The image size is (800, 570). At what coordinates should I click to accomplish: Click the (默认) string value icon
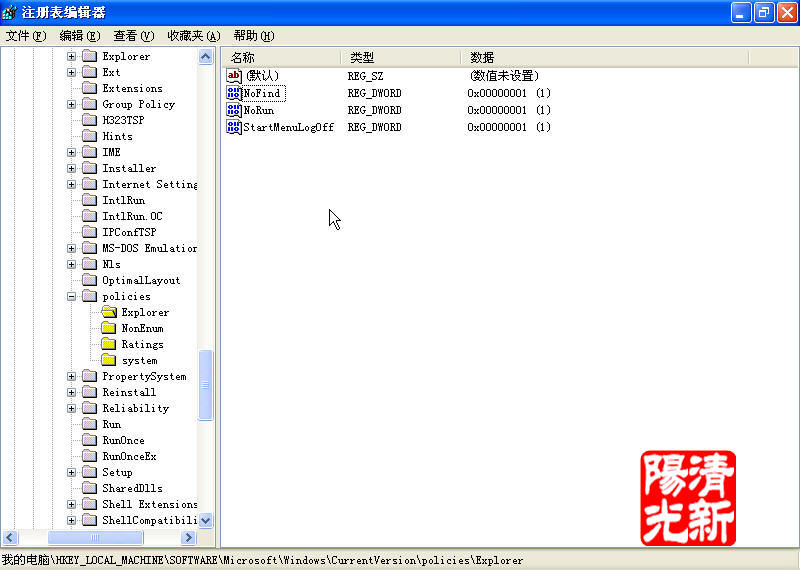coord(234,76)
